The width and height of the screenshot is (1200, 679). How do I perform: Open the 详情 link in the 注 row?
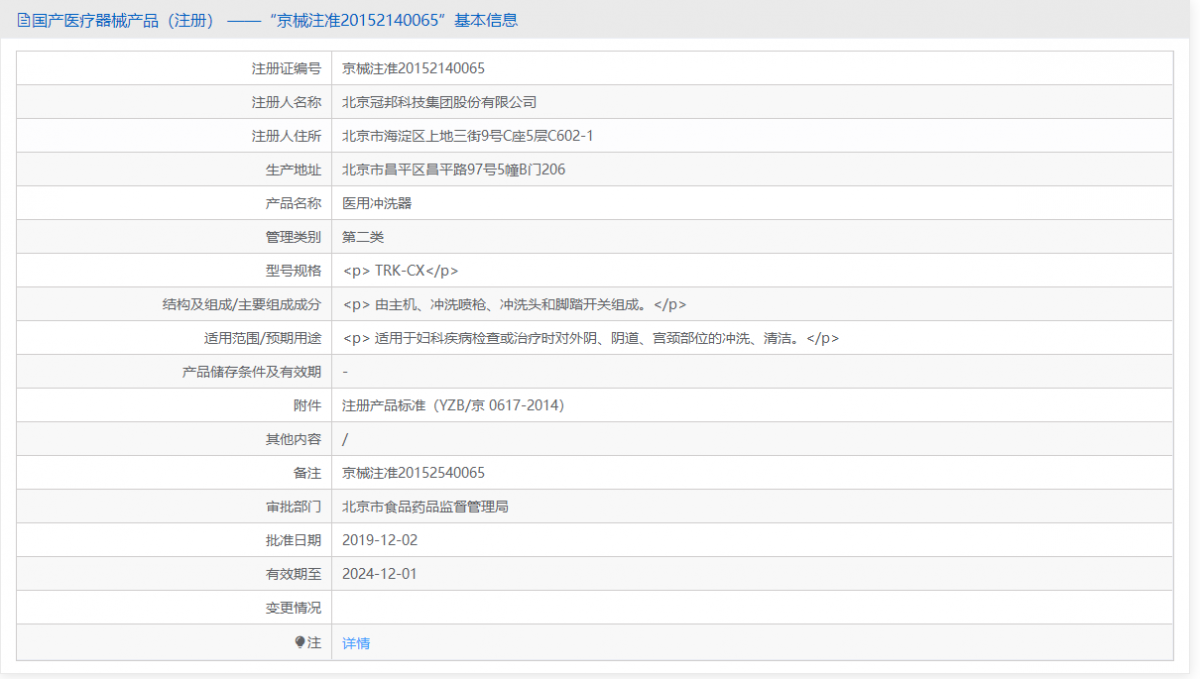coord(355,641)
